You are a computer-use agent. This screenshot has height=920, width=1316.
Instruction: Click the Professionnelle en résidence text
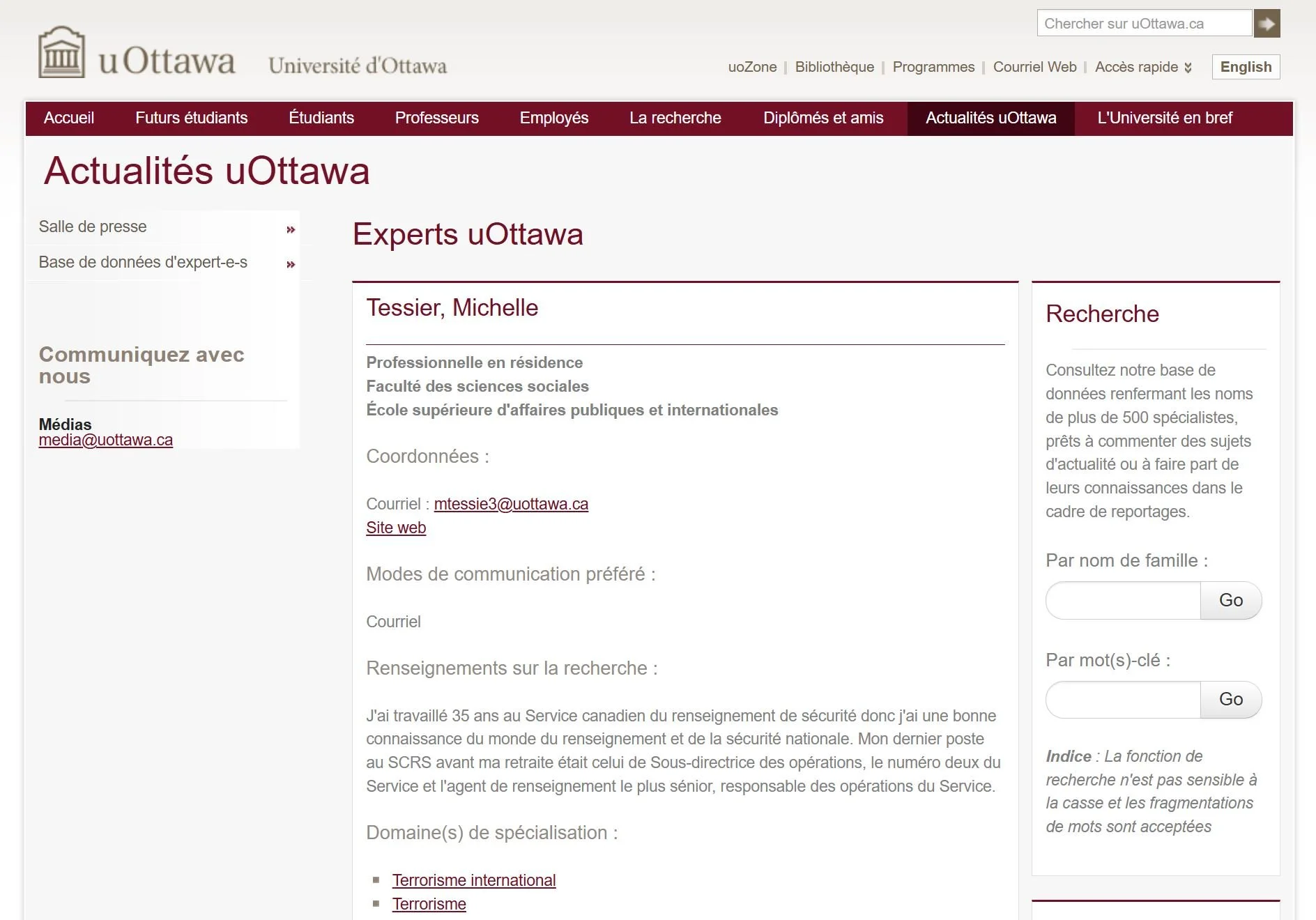475,362
